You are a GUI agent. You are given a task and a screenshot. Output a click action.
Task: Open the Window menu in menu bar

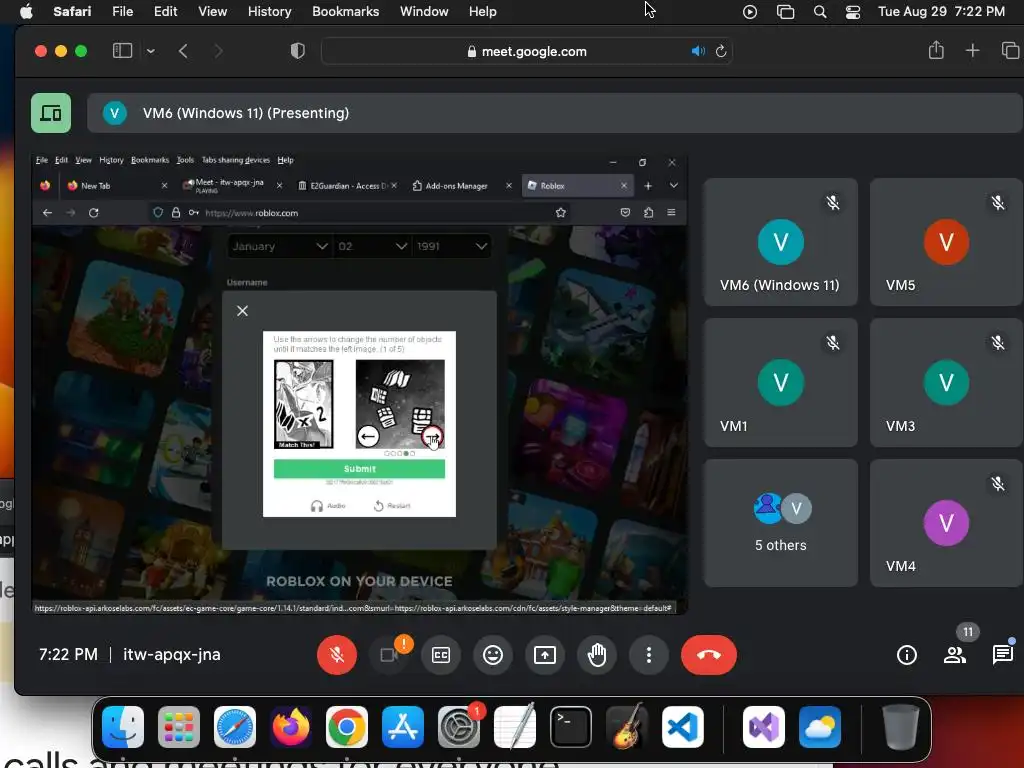pos(424,11)
